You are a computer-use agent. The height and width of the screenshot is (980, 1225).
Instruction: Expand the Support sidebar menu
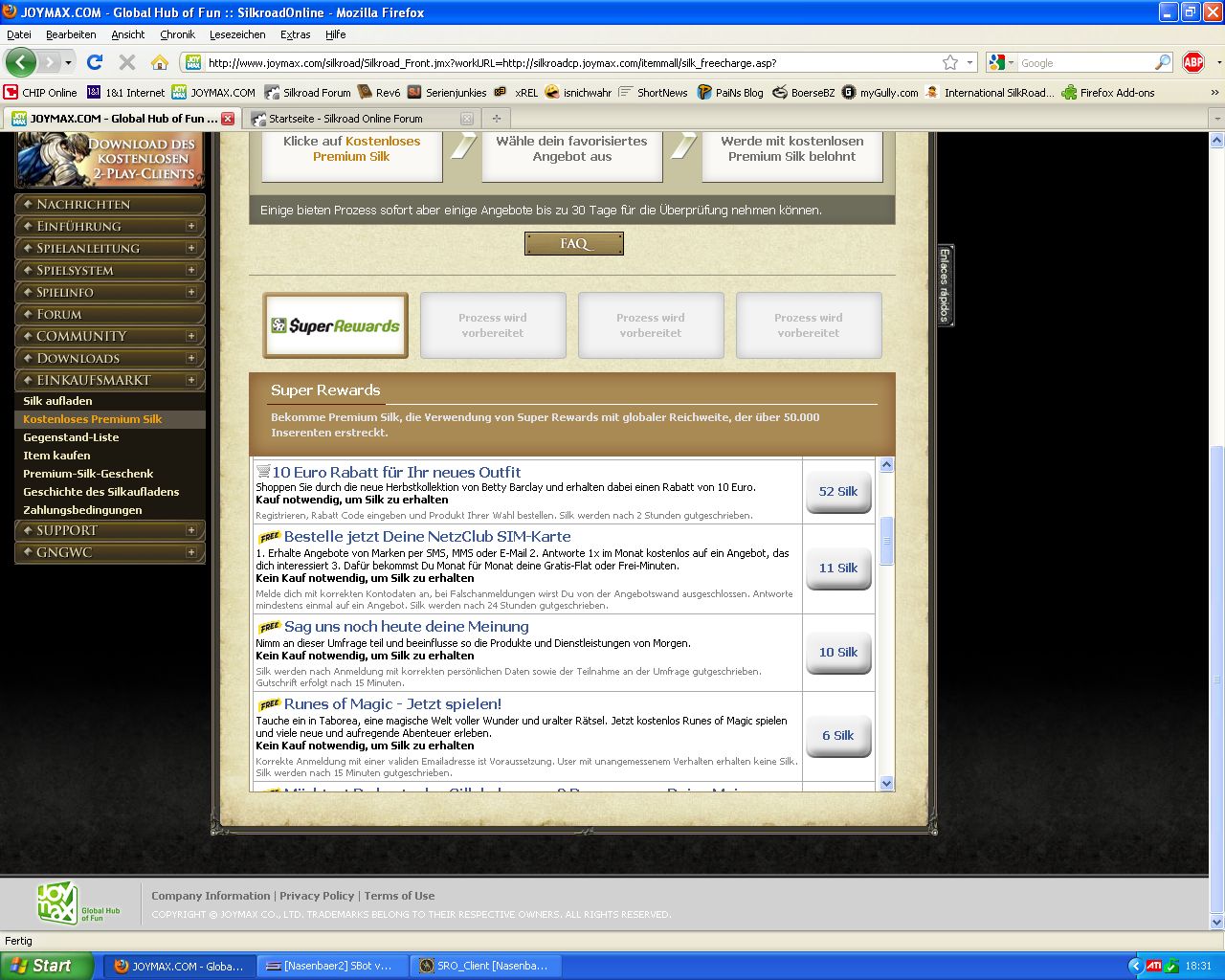[190, 530]
